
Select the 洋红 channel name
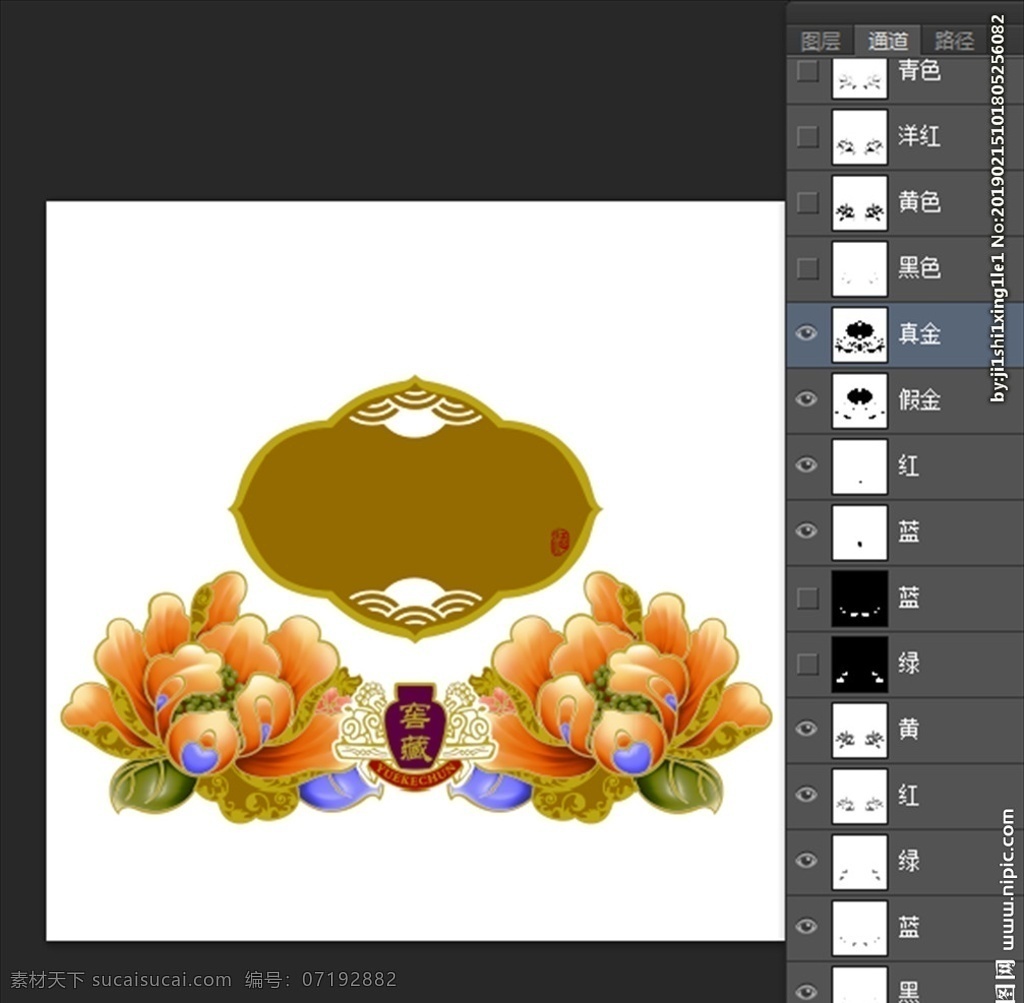click(920, 136)
